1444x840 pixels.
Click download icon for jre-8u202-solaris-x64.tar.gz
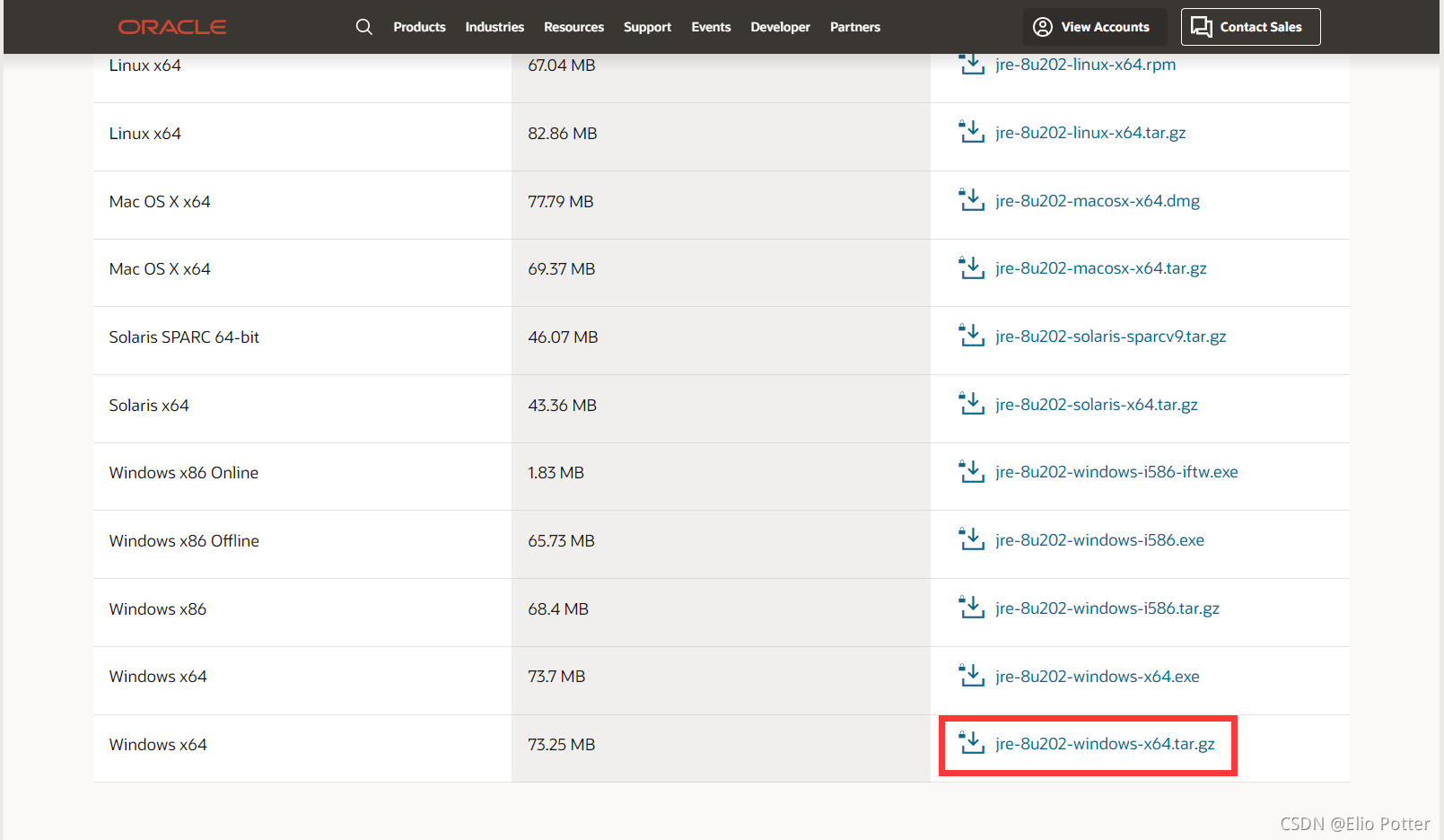coord(971,404)
